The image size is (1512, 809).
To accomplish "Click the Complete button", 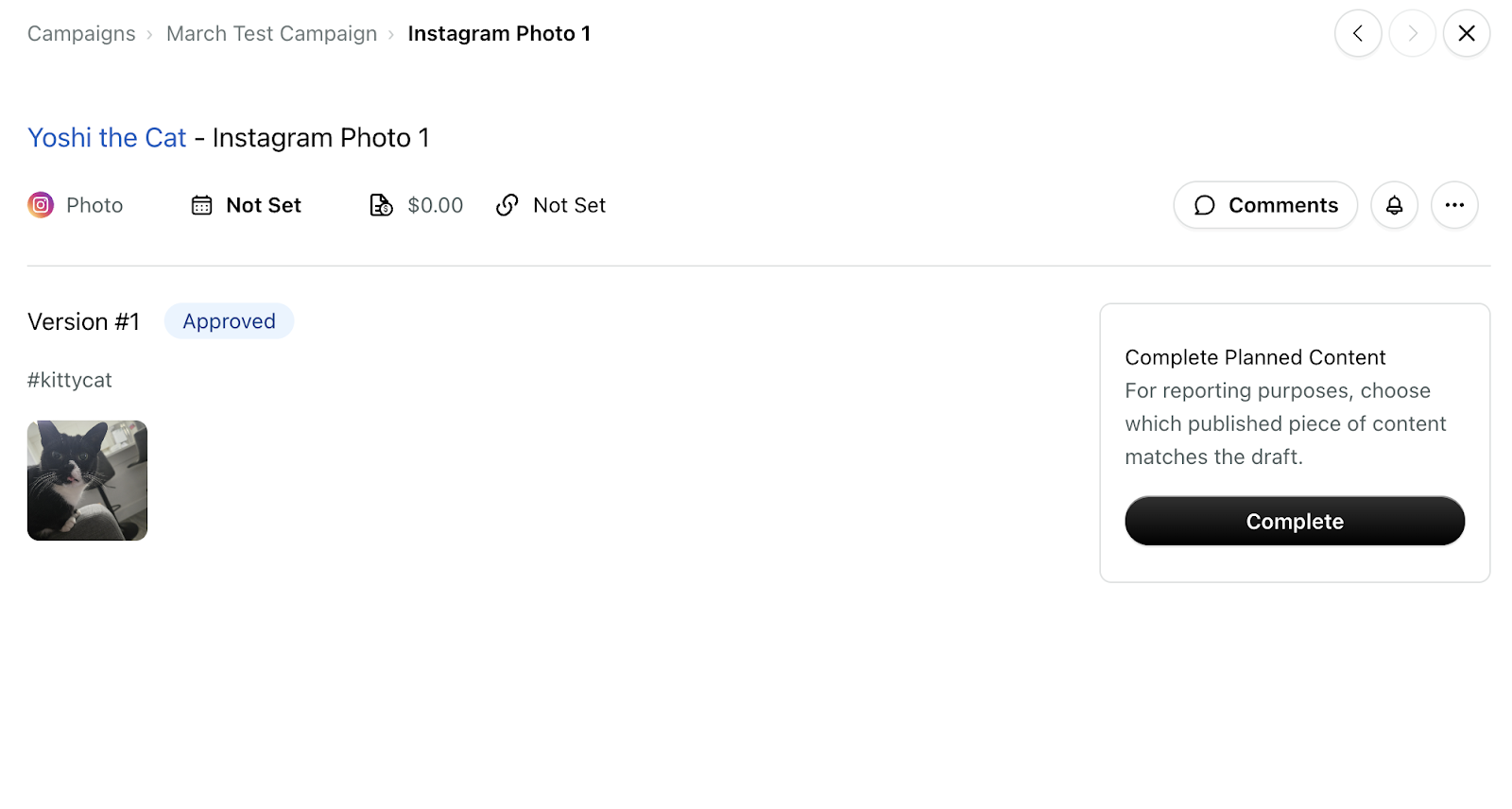I will coord(1295,521).
